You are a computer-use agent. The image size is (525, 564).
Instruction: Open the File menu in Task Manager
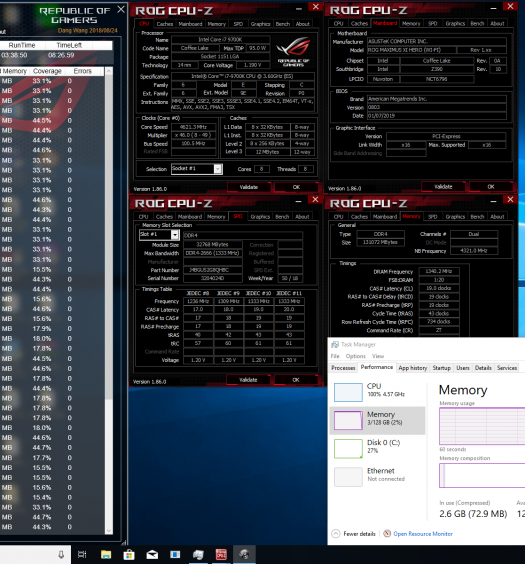coord(335,356)
